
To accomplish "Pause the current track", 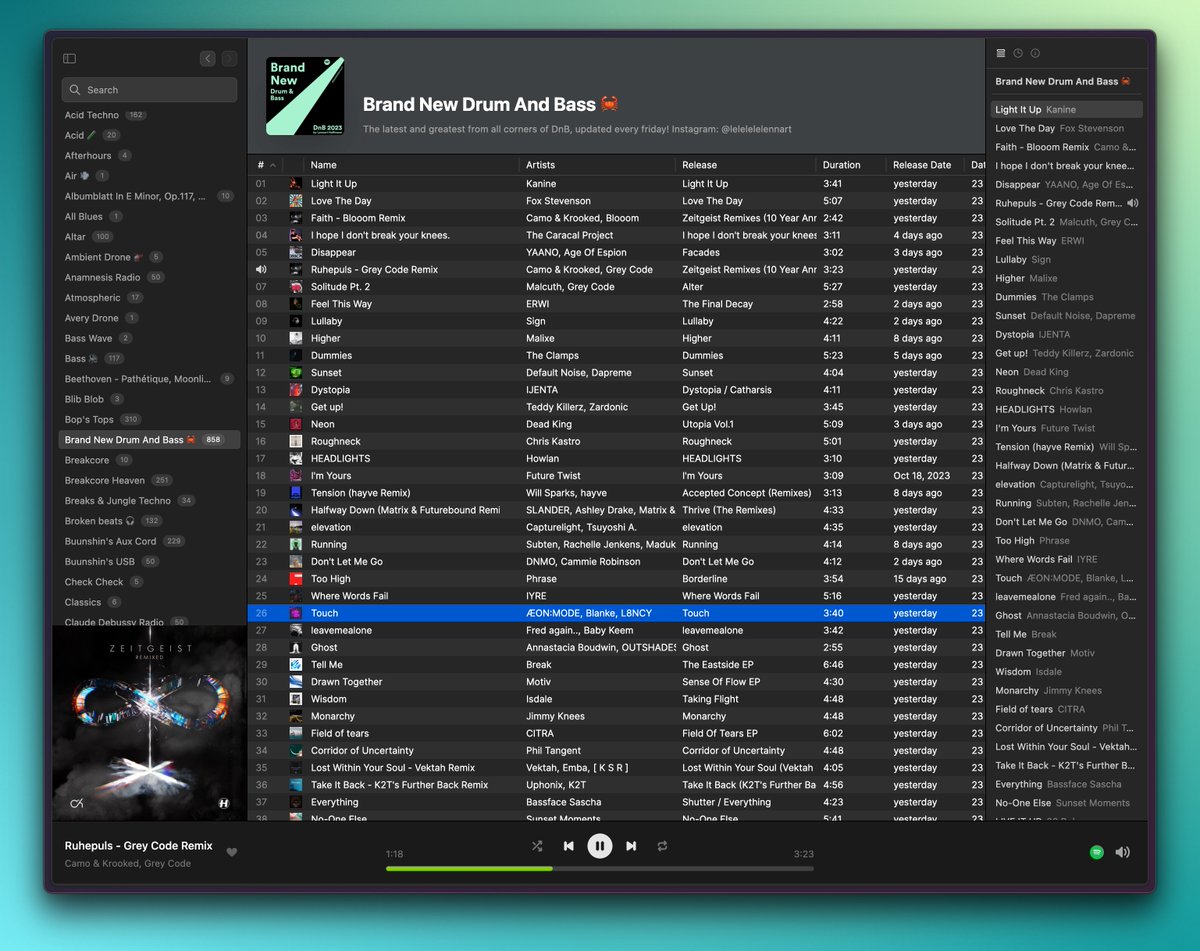I will tap(599, 846).
